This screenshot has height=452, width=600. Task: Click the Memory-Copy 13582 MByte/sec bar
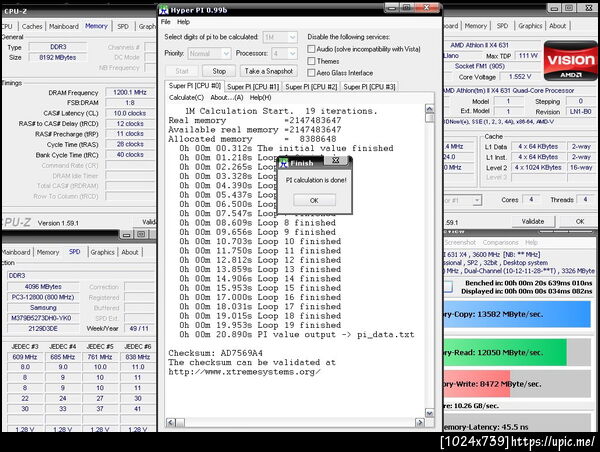point(517,314)
